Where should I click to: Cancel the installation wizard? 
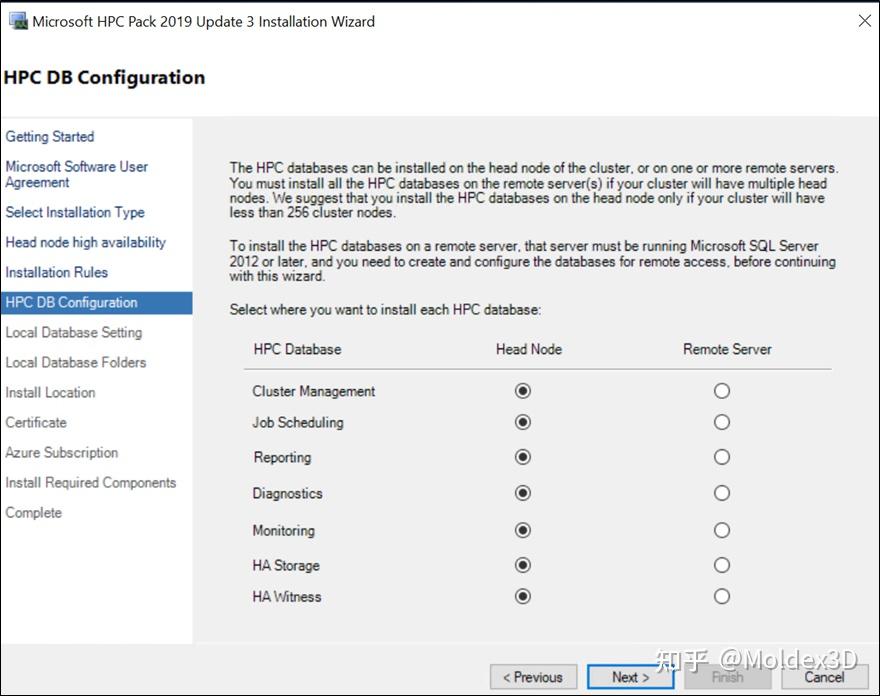[824, 676]
